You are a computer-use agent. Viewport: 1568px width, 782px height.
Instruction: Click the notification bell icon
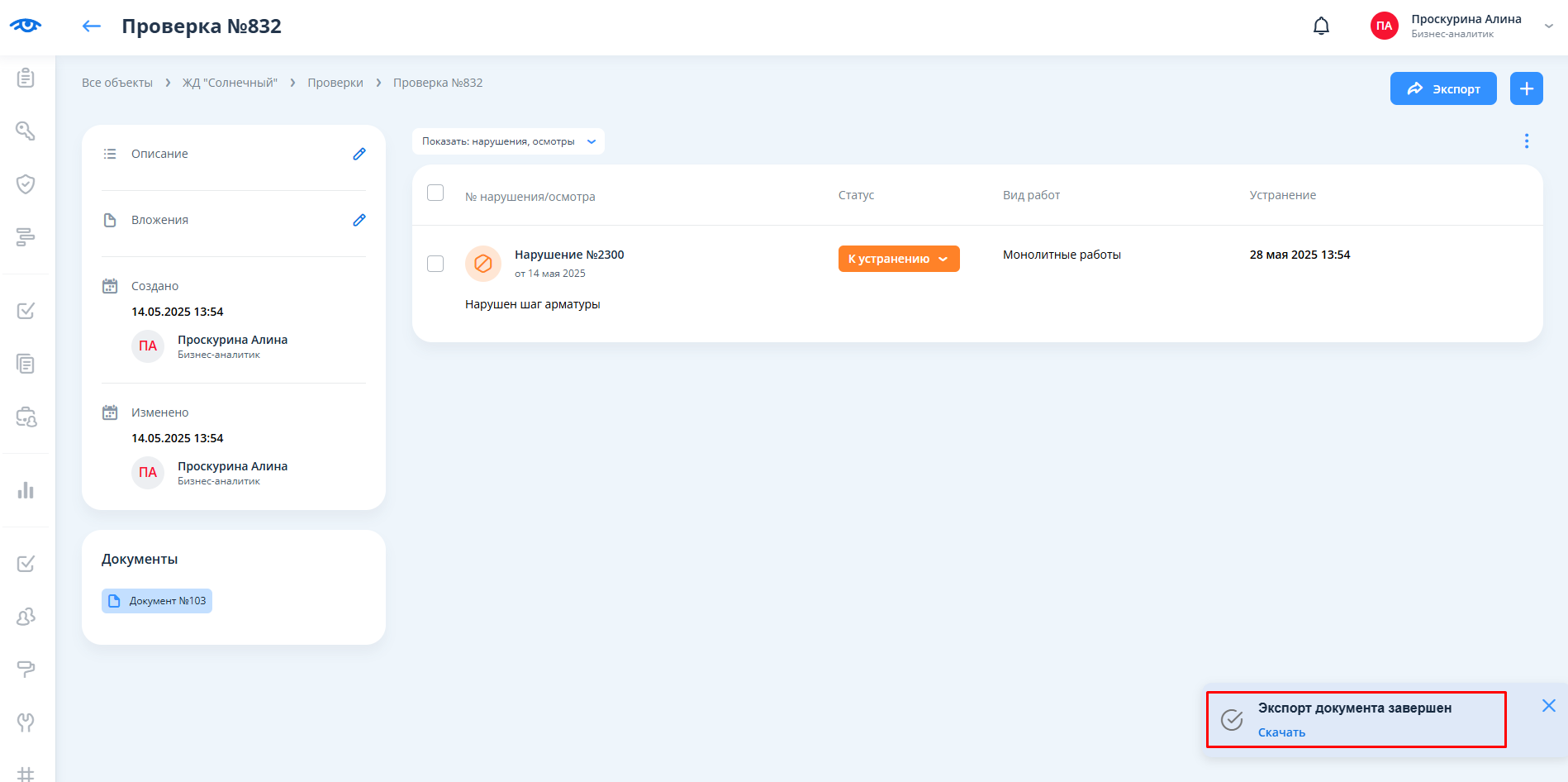tap(1321, 26)
